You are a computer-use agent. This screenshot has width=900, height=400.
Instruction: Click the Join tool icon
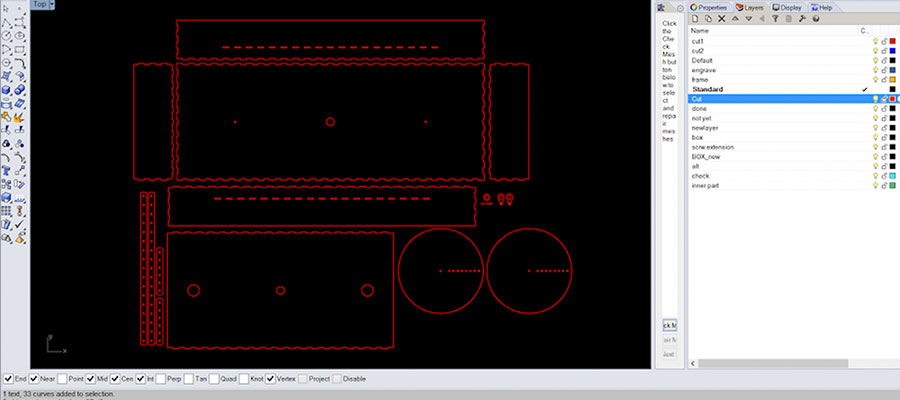coord(6,117)
